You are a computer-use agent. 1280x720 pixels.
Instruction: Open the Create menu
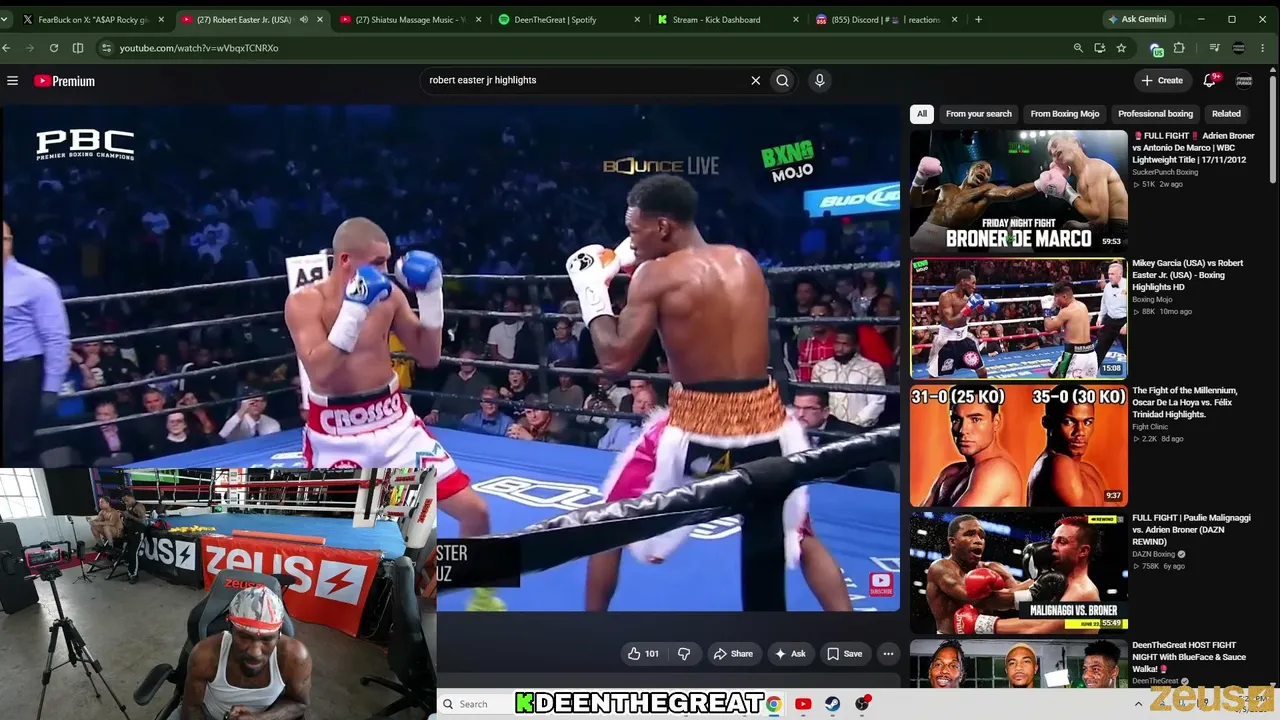(x=1162, y=80)
